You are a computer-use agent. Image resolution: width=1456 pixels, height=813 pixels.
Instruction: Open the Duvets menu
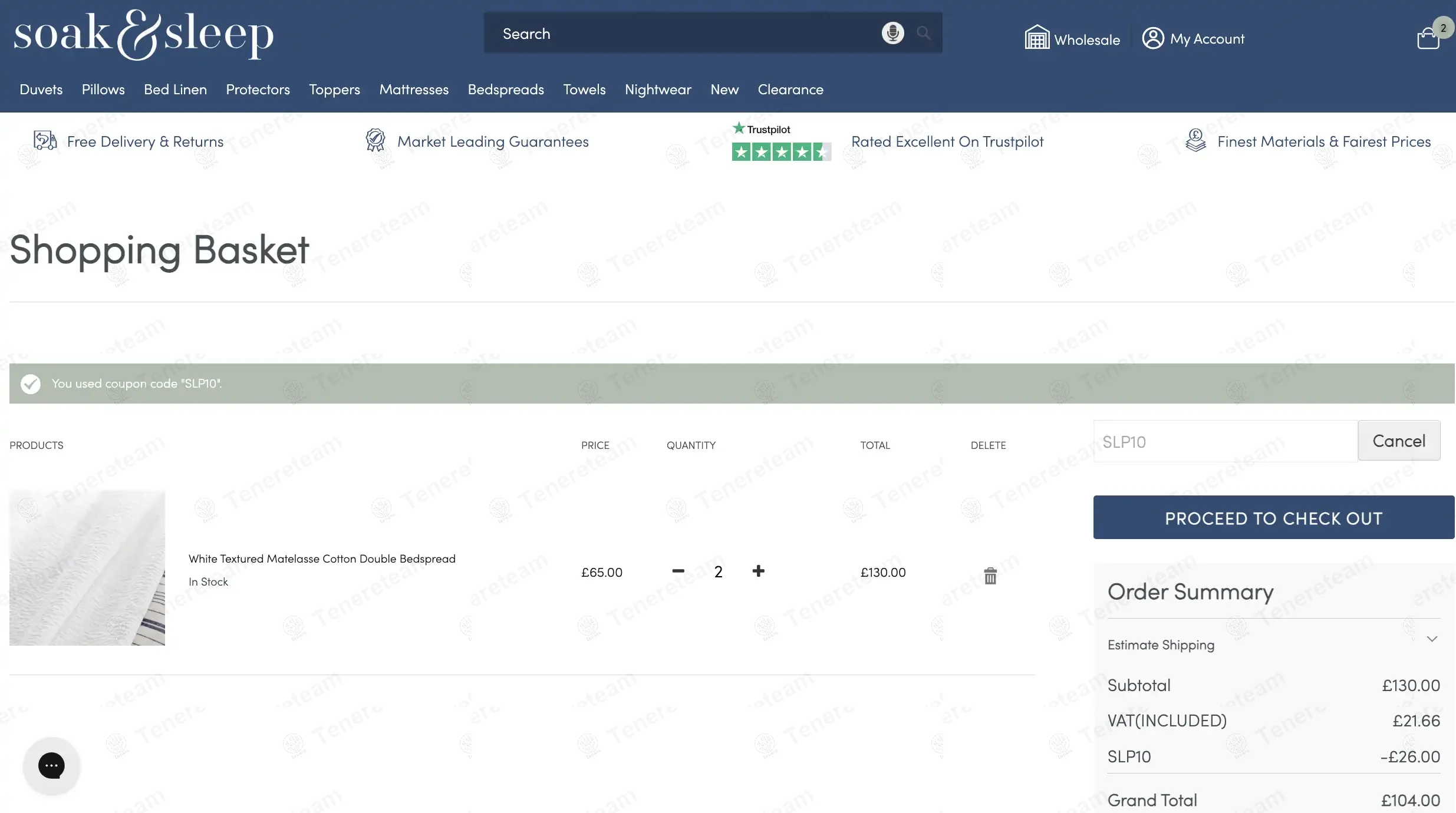point(41,90)
